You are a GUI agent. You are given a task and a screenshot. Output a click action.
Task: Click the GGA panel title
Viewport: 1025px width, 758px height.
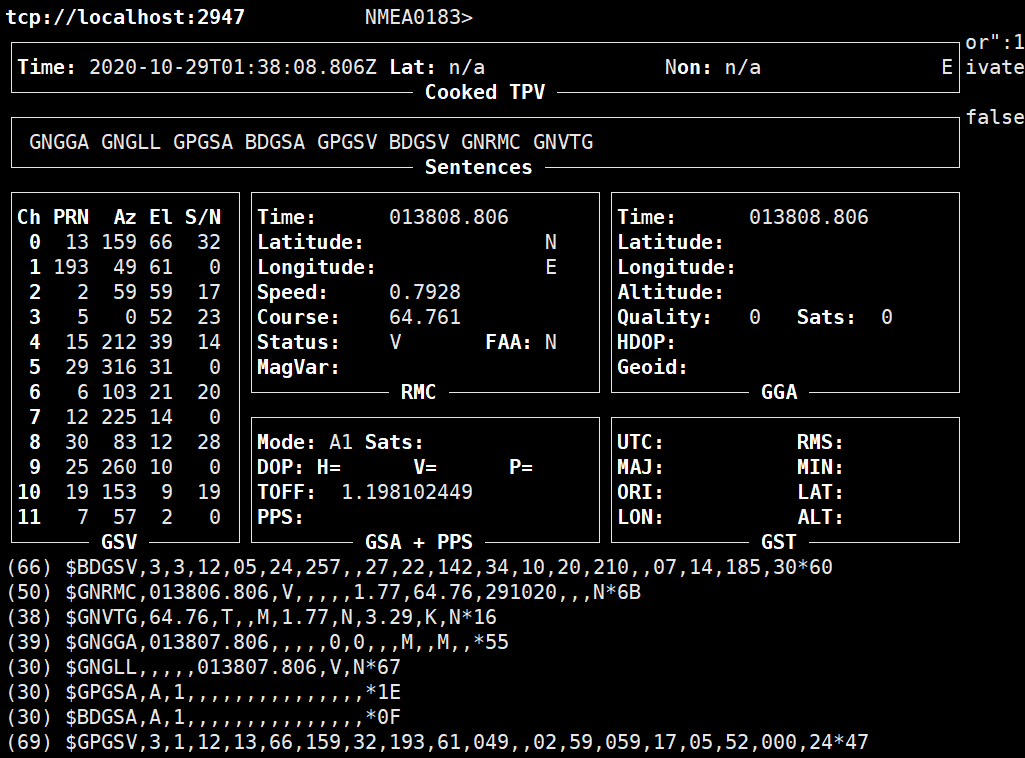coord(779,392)
